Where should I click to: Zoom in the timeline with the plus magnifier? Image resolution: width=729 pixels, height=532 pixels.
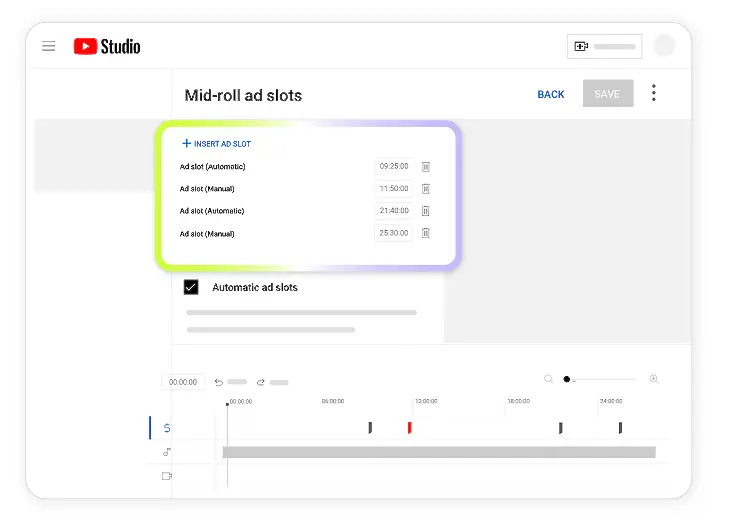[654, 379]
